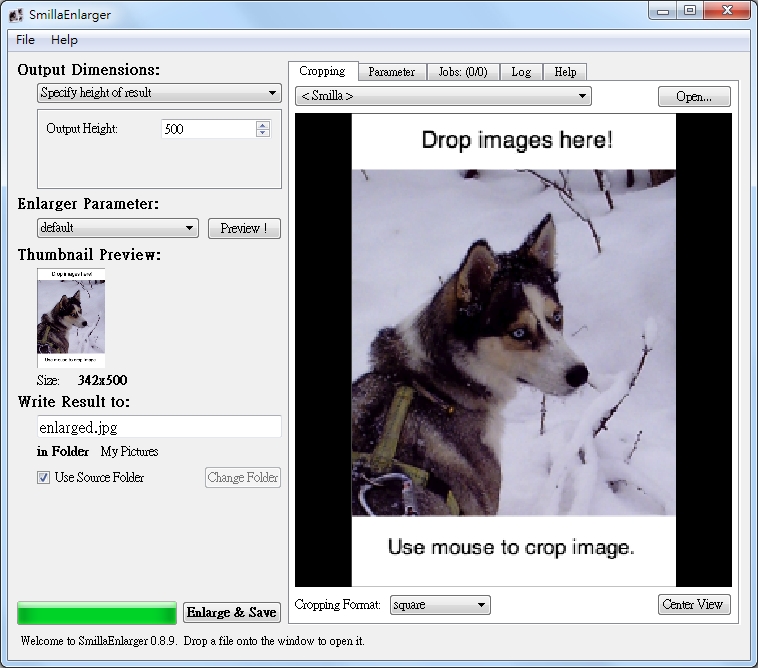Viewport: 758px width, 668px height.
Task: Click the Preview ! button
Action: point(244,228)
